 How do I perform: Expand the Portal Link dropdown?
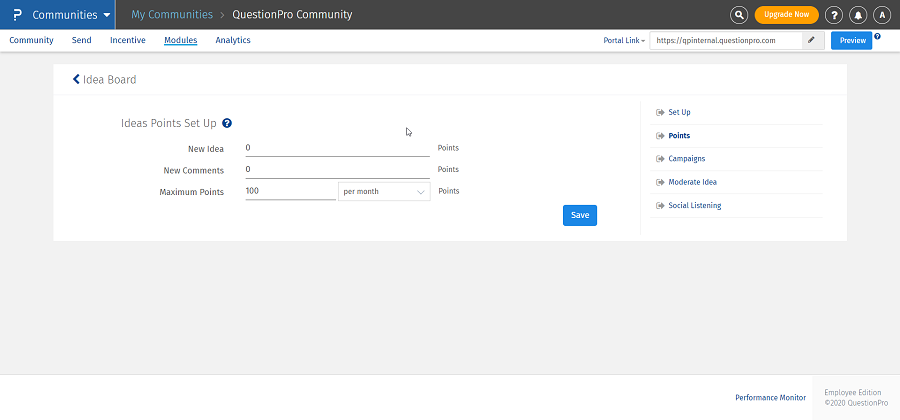coord(624,41)
